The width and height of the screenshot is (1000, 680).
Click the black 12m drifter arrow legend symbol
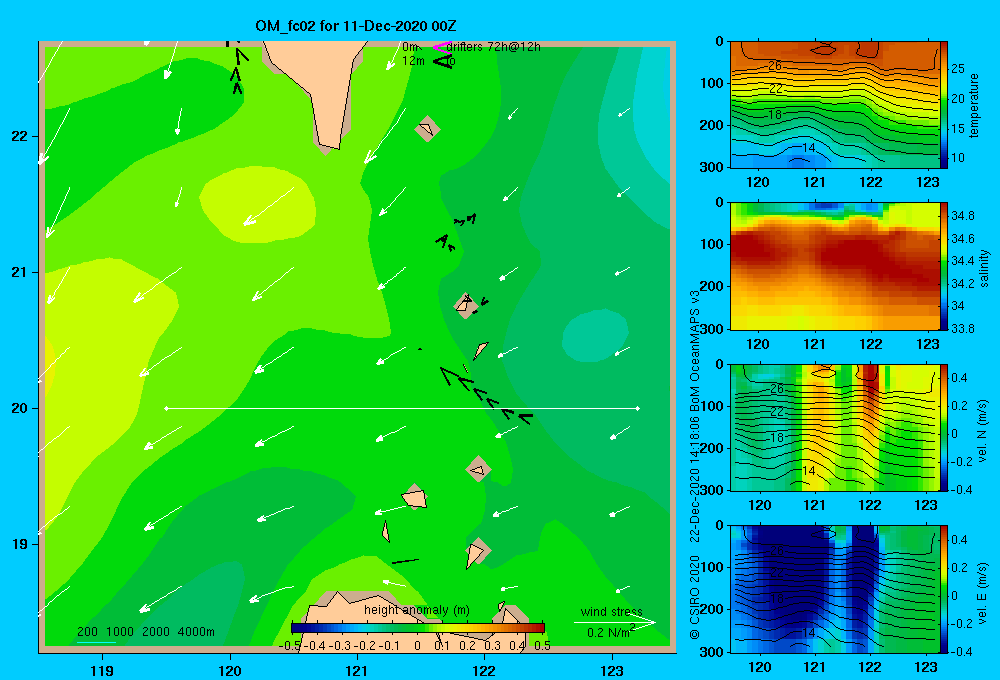443,61
